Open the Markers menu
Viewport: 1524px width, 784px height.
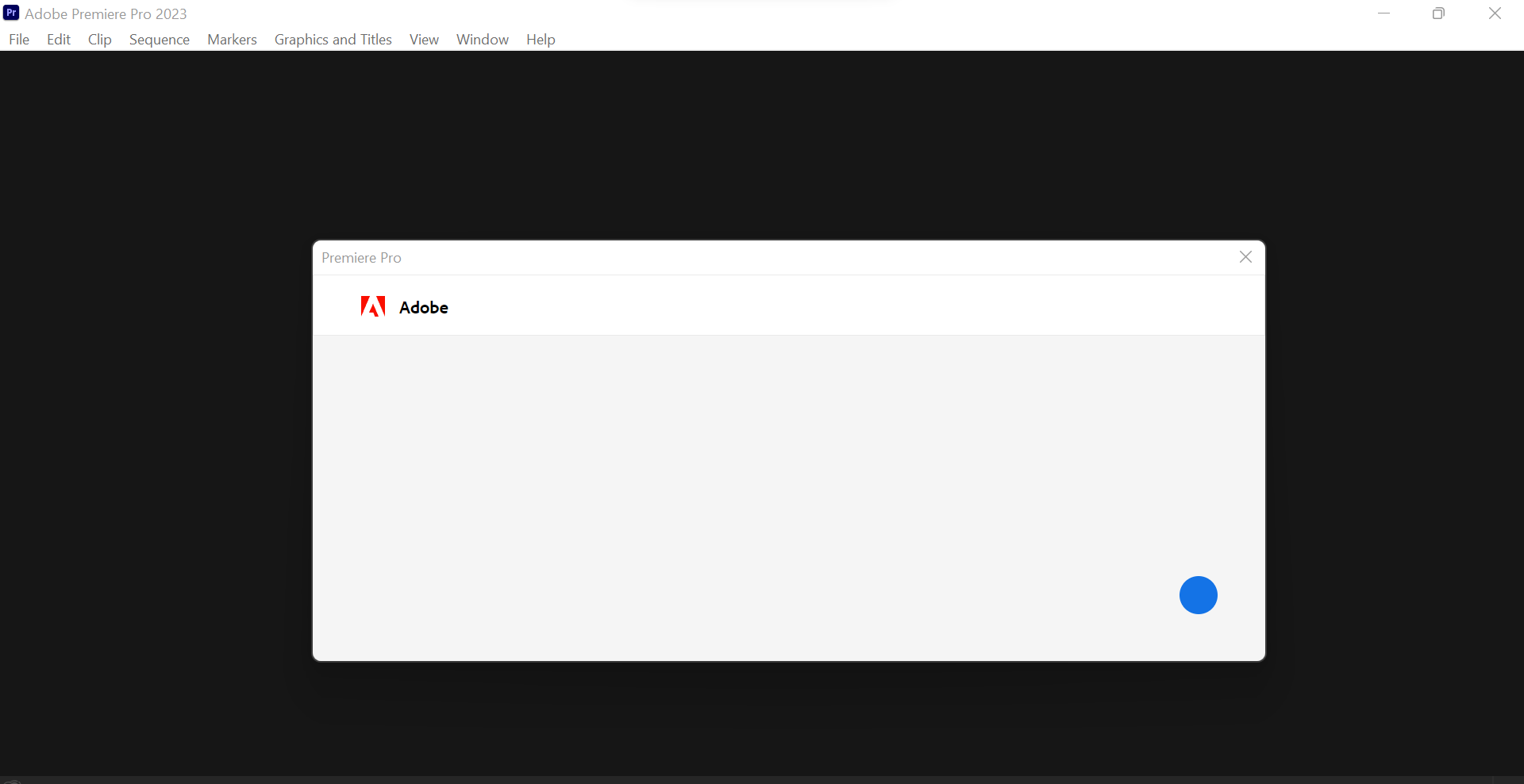(x=232, y=40)
